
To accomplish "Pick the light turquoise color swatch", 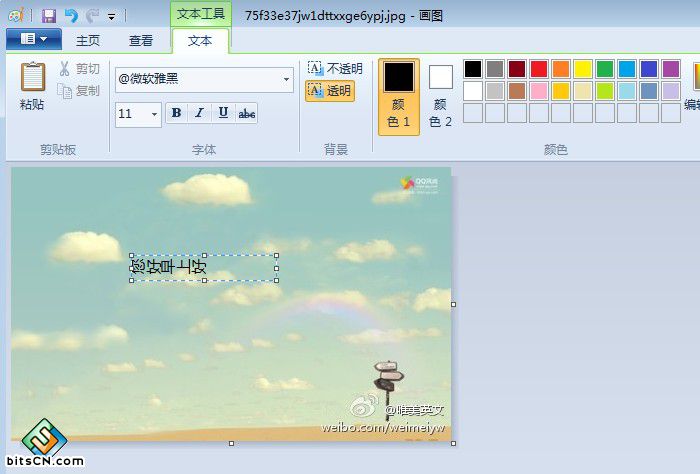I will click(627, 91).
